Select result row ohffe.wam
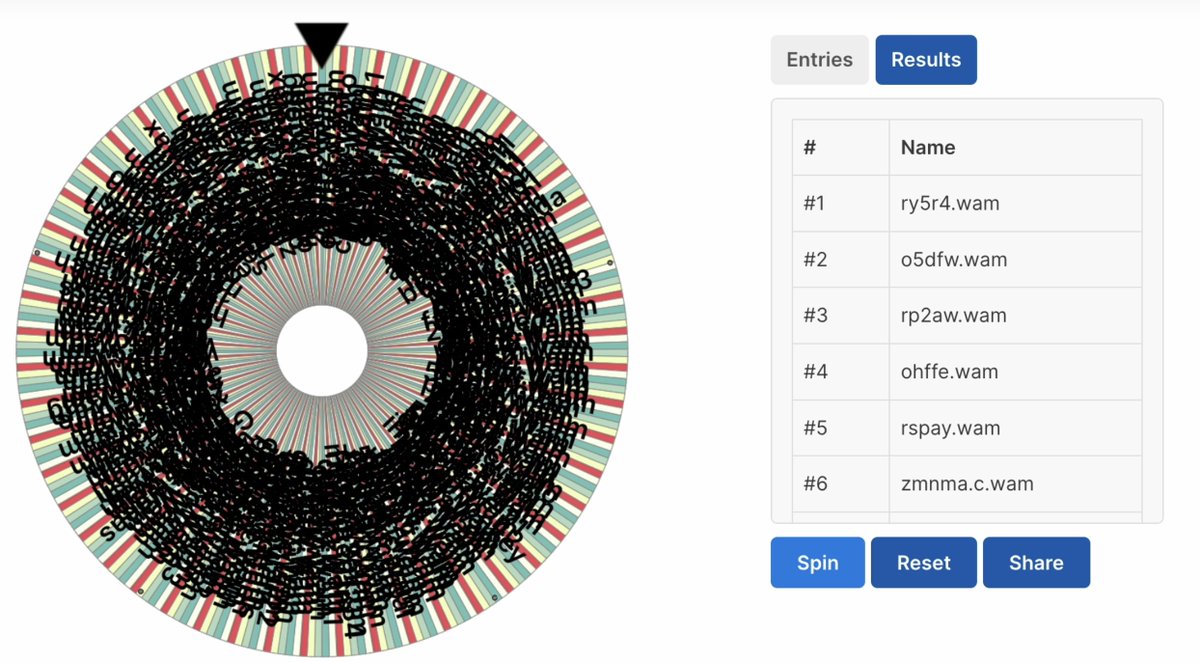The image size is (1200, 663). (967, 372)
